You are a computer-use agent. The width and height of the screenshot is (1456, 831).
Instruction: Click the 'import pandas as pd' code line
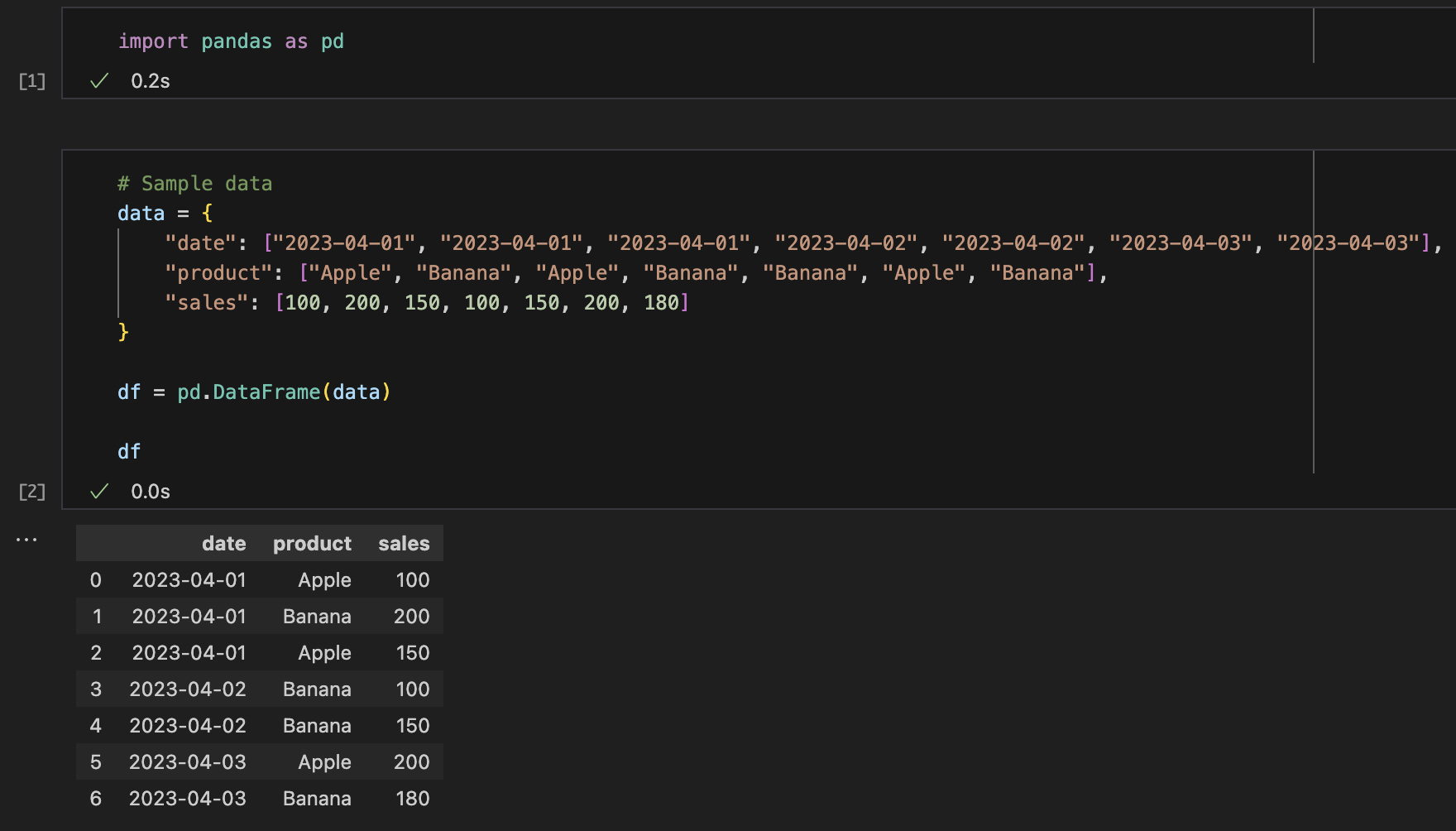click(231, 41)
